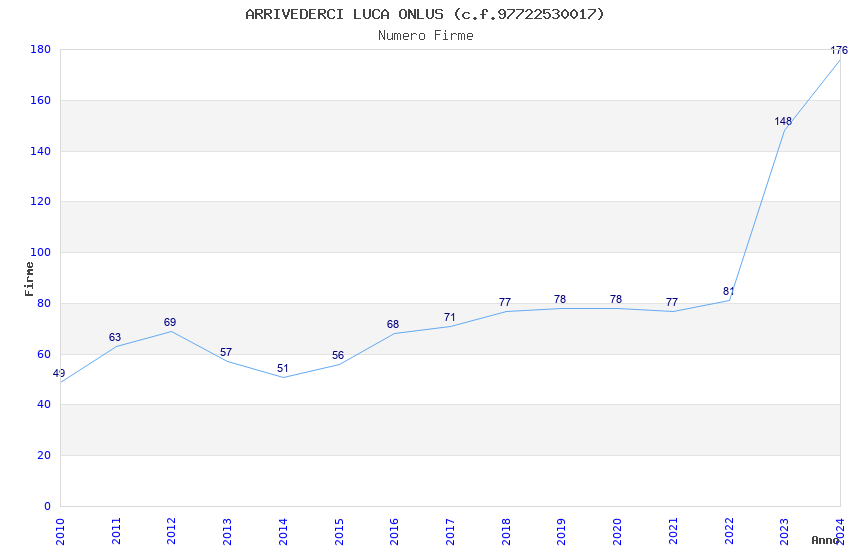Click the data label 68
The image size is (850, 550).
click(x=393, y=325)
